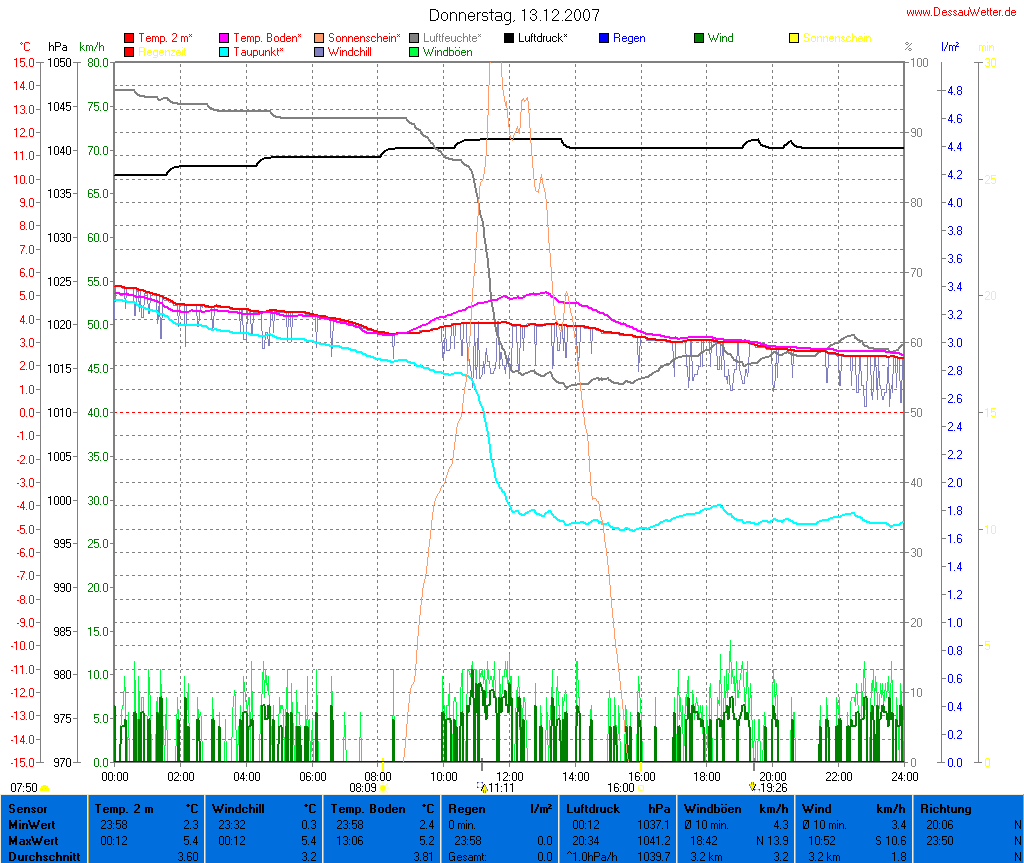Click the sun marker beside 08:09
Image resolution: width=1024 pixels, height=863 pixels.
click(x=382, y=788)
